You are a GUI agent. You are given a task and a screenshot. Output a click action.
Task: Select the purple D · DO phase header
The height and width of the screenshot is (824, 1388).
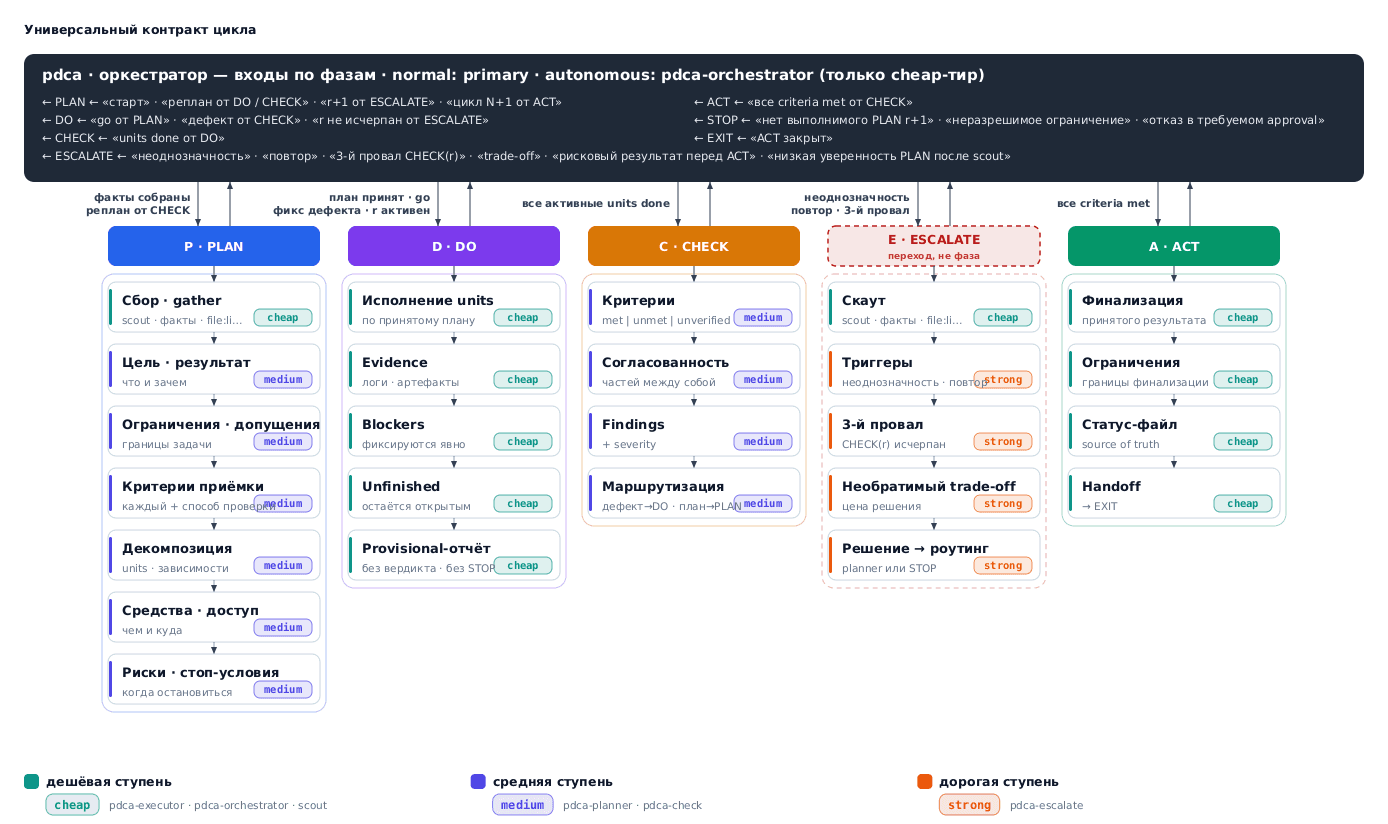point(454,246)
